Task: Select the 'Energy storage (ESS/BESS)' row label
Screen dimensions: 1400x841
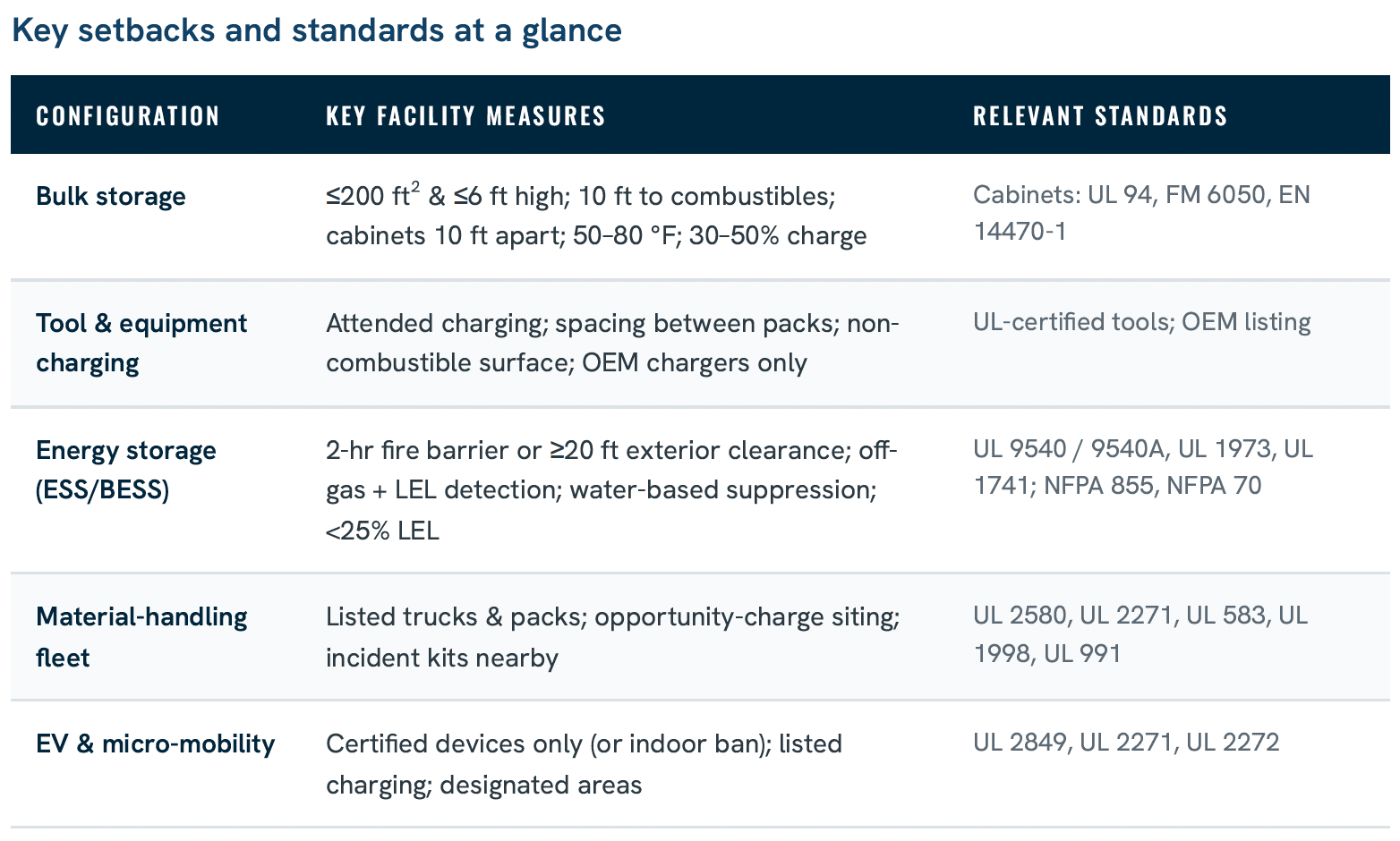Action: (126, 470)
